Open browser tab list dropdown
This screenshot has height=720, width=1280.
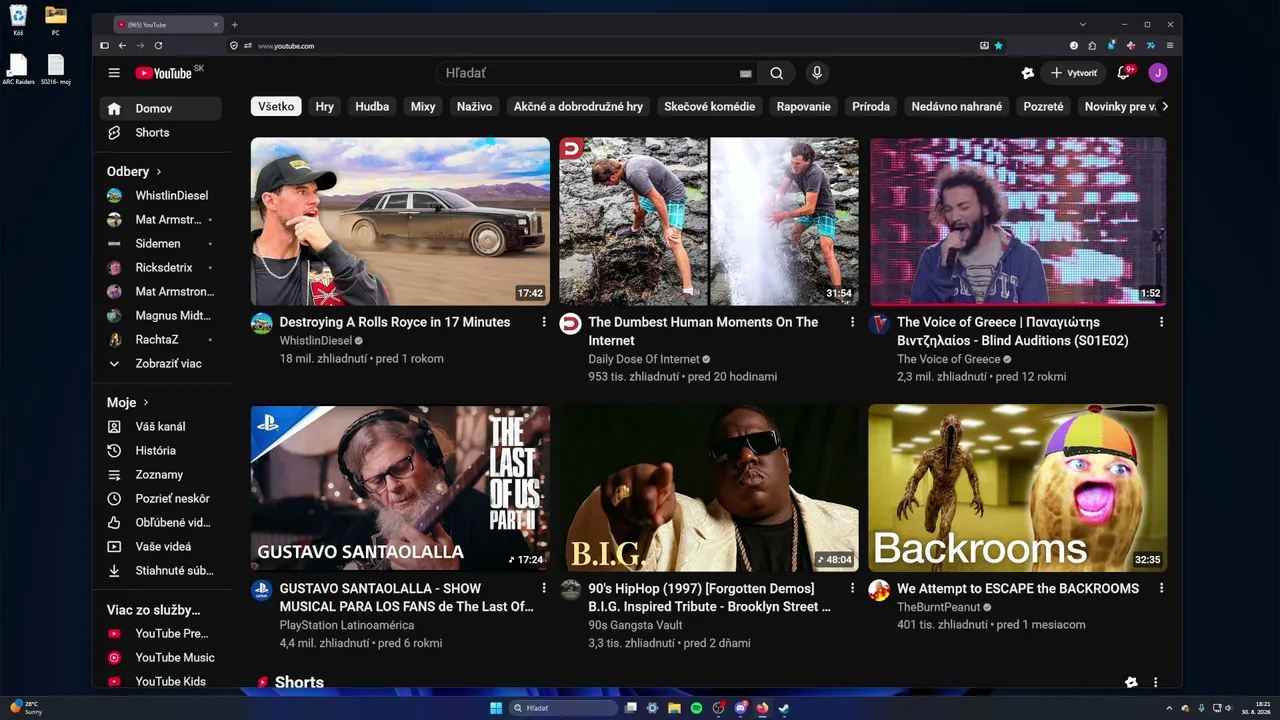[x=1082, y=24]
